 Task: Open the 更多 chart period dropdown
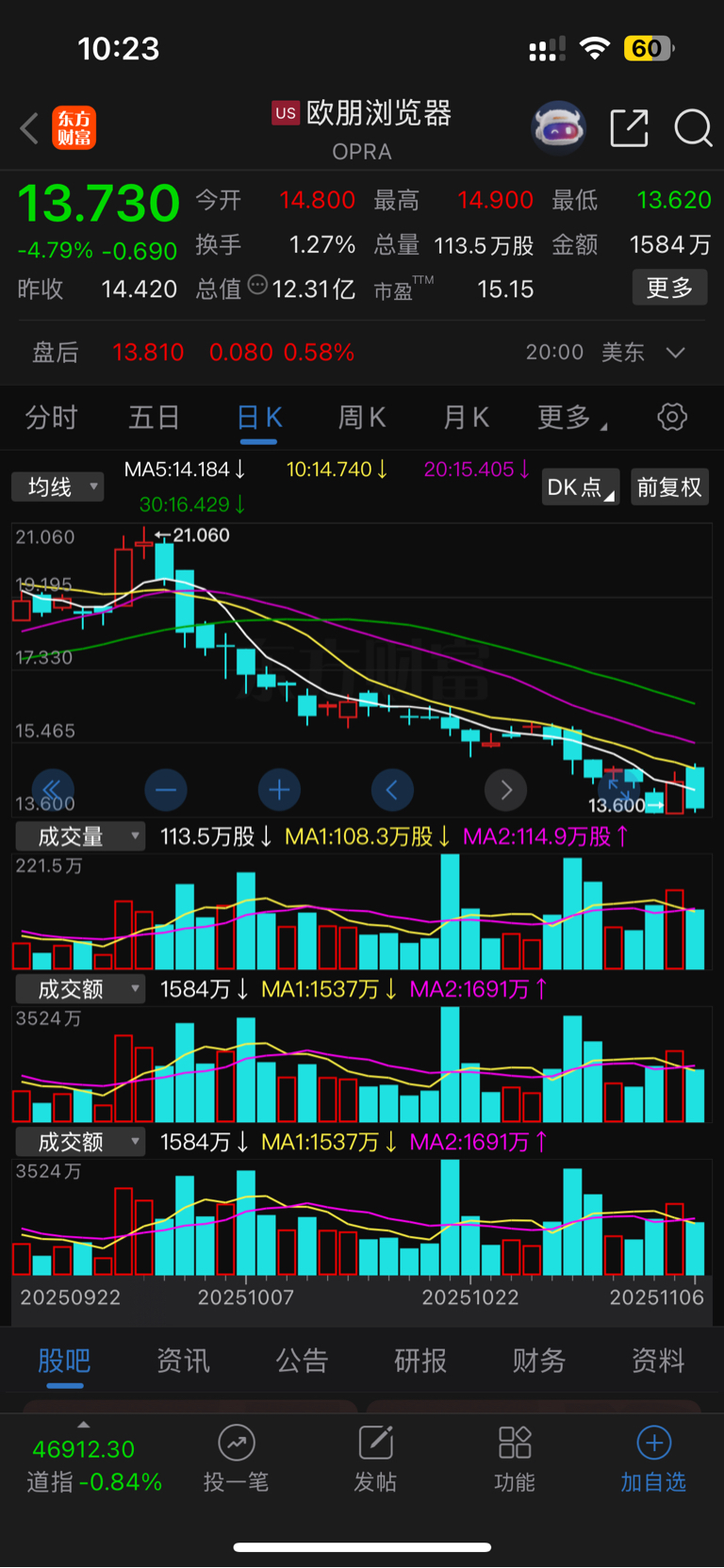[571, 418]
